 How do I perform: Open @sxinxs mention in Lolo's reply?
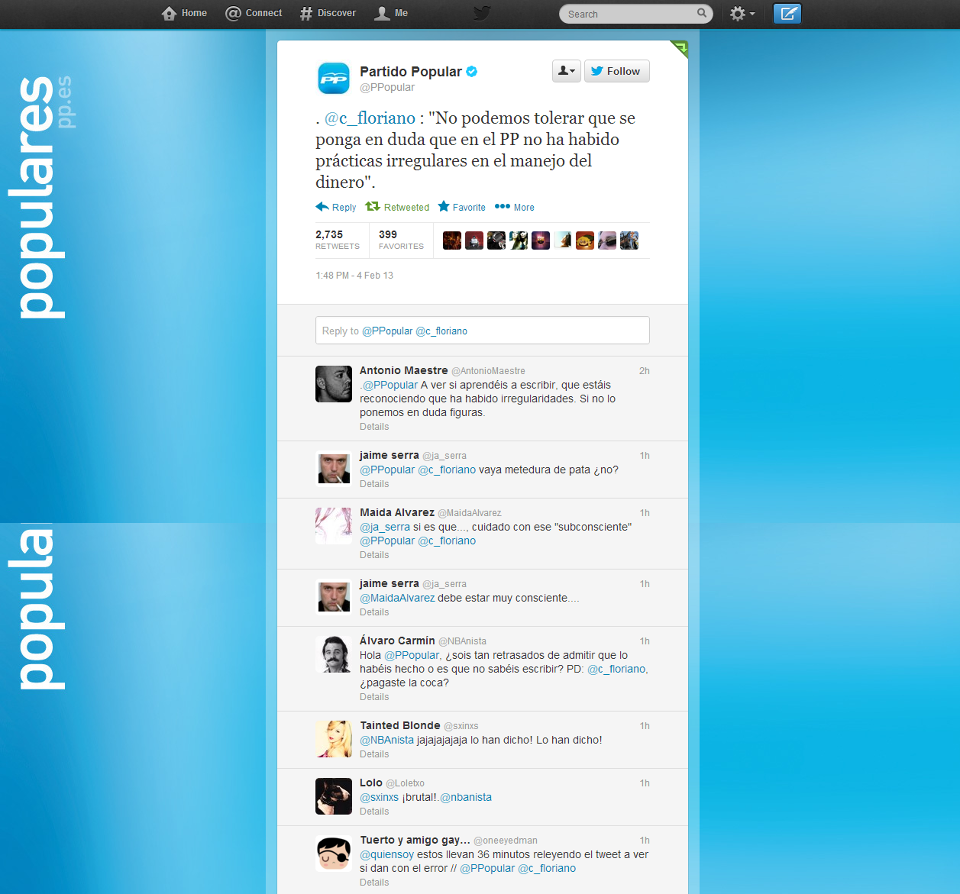click(x=379, y=797)
